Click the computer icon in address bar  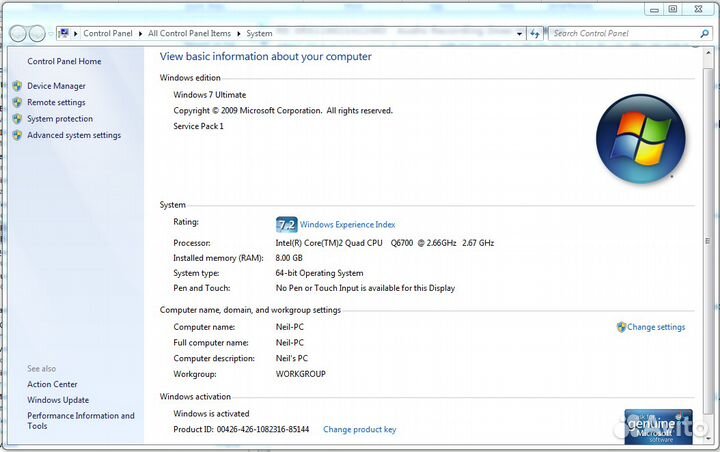click(64, 33)
